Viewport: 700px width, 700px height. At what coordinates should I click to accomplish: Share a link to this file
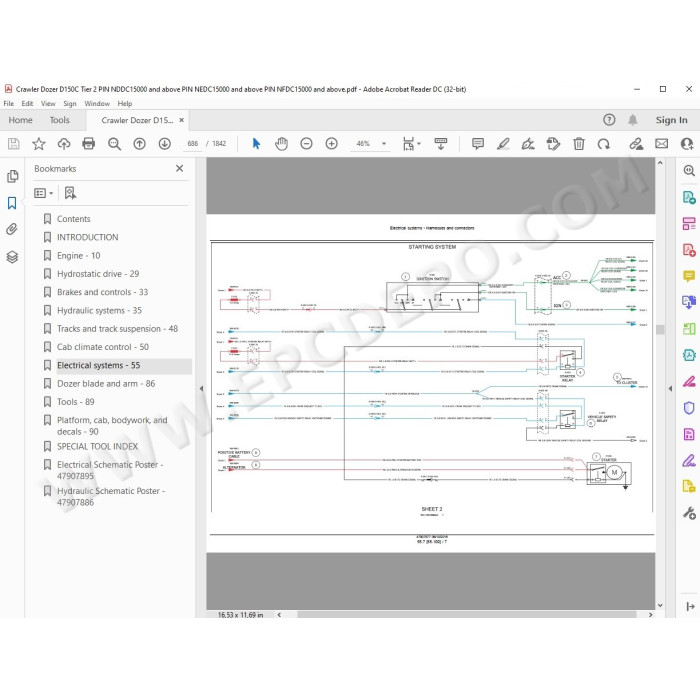pos(636,144)
